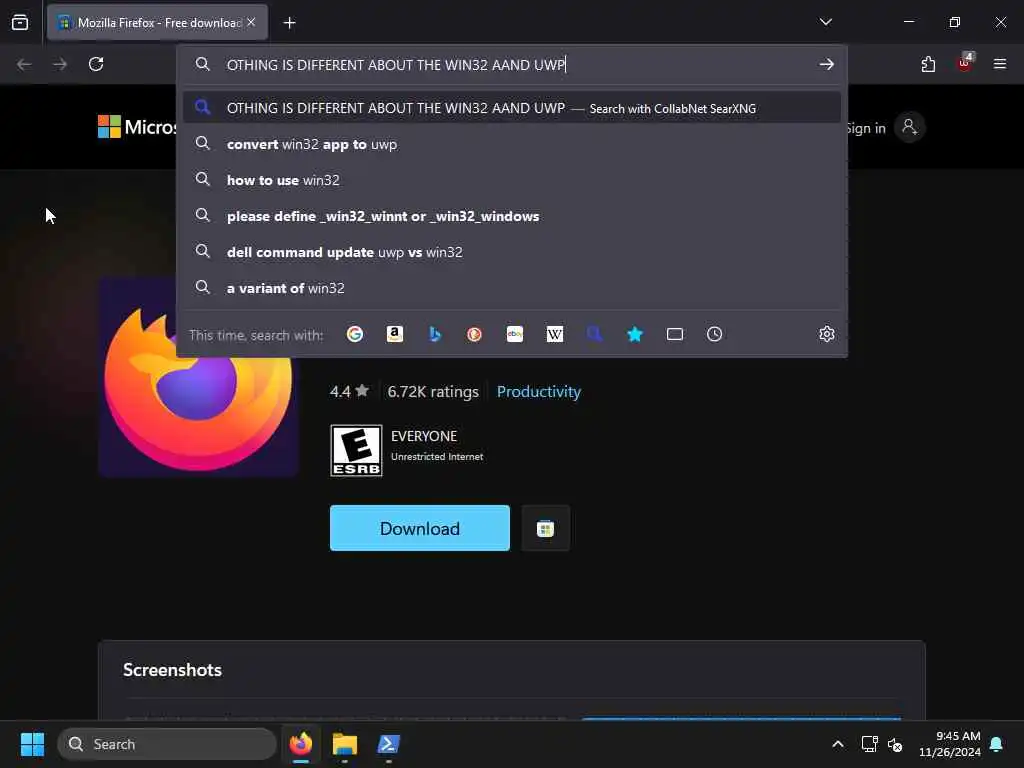Open Firefox from the taskbar
Image resolution: width=1024 pixels, height=768 pixels.
301,744
